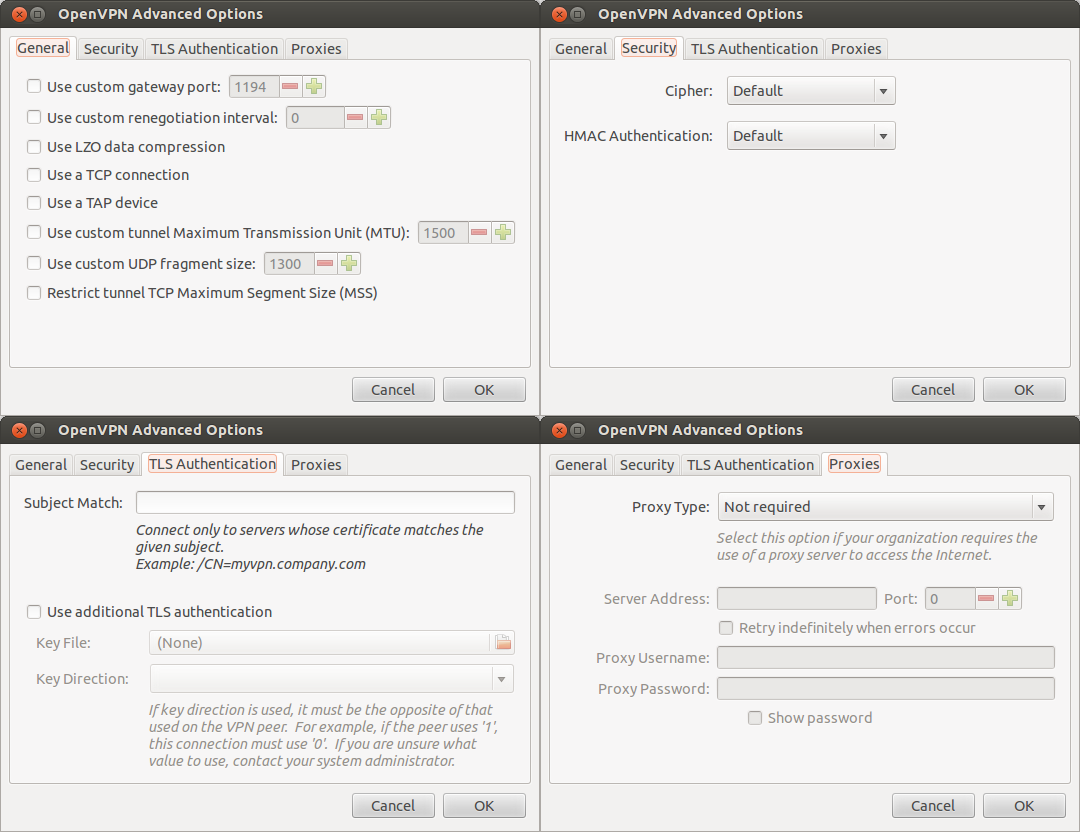Increase the proxy Port with plus icon

1010,599
